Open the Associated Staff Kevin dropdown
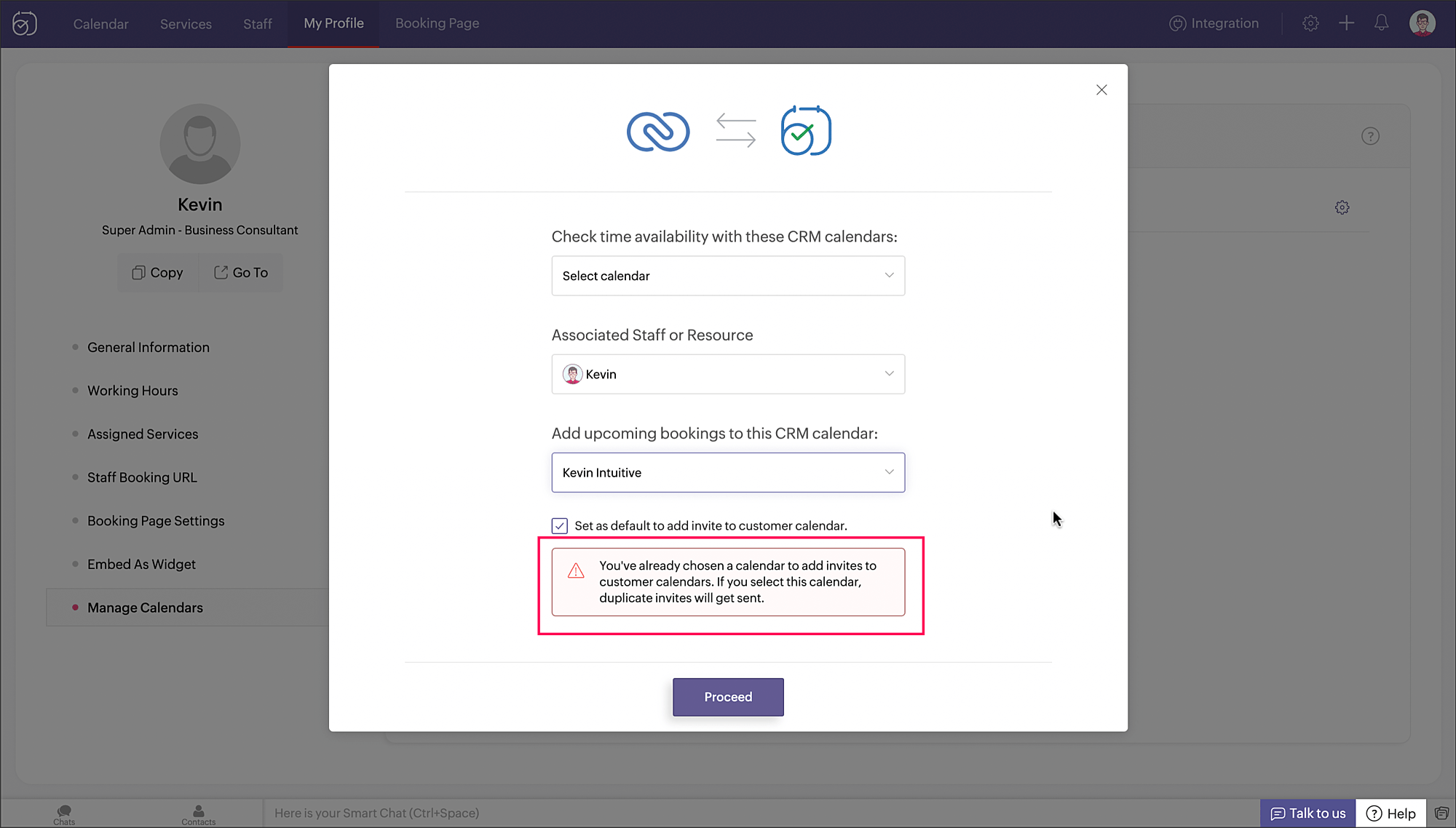The image size is (1456, 828). coord(728,374)
